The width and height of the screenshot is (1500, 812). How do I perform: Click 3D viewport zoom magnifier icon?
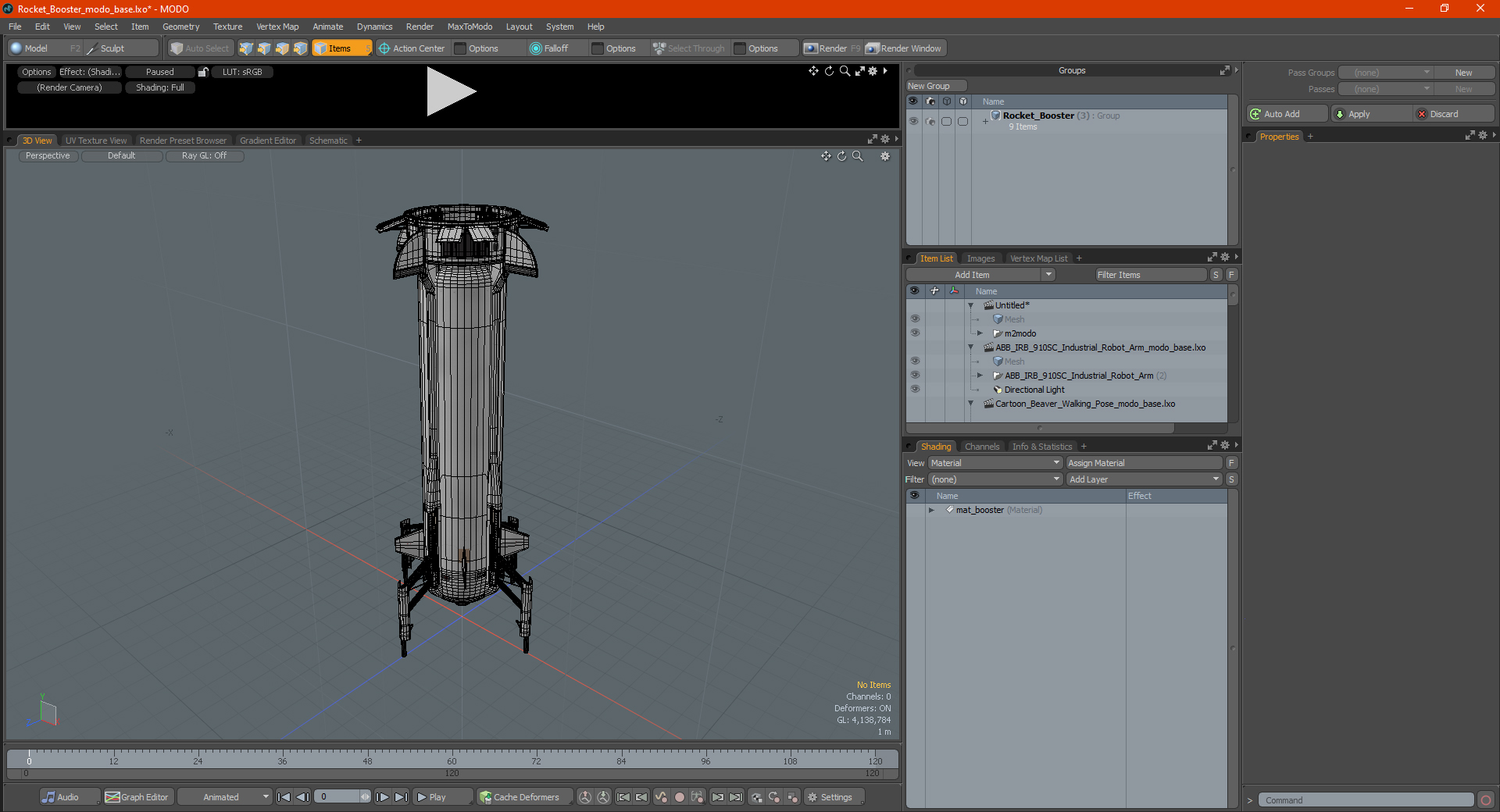tap(857, 156)
